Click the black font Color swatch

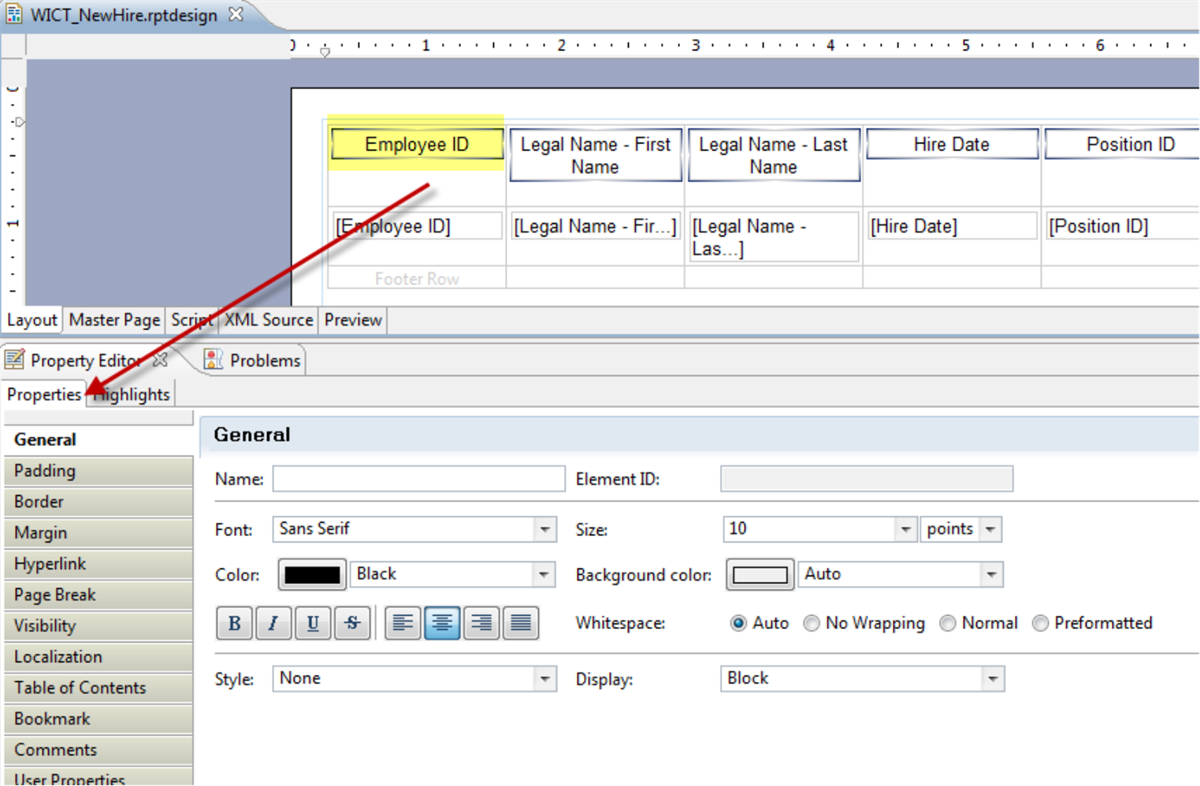click(314, 575)
